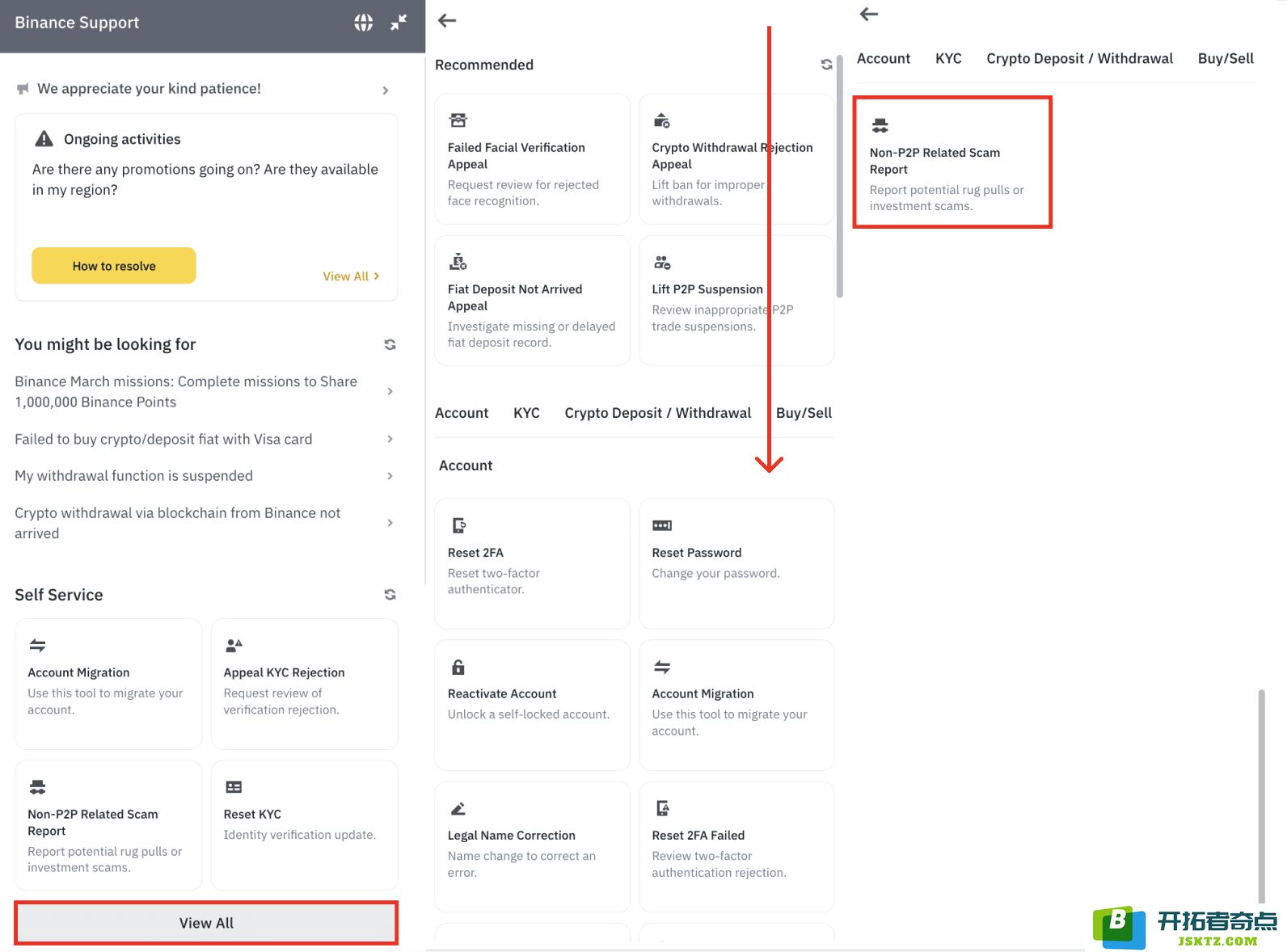The width and height of the screenshot is (1287, 952).
Task: Click the How to resolve button
Action: coord(114,266)
